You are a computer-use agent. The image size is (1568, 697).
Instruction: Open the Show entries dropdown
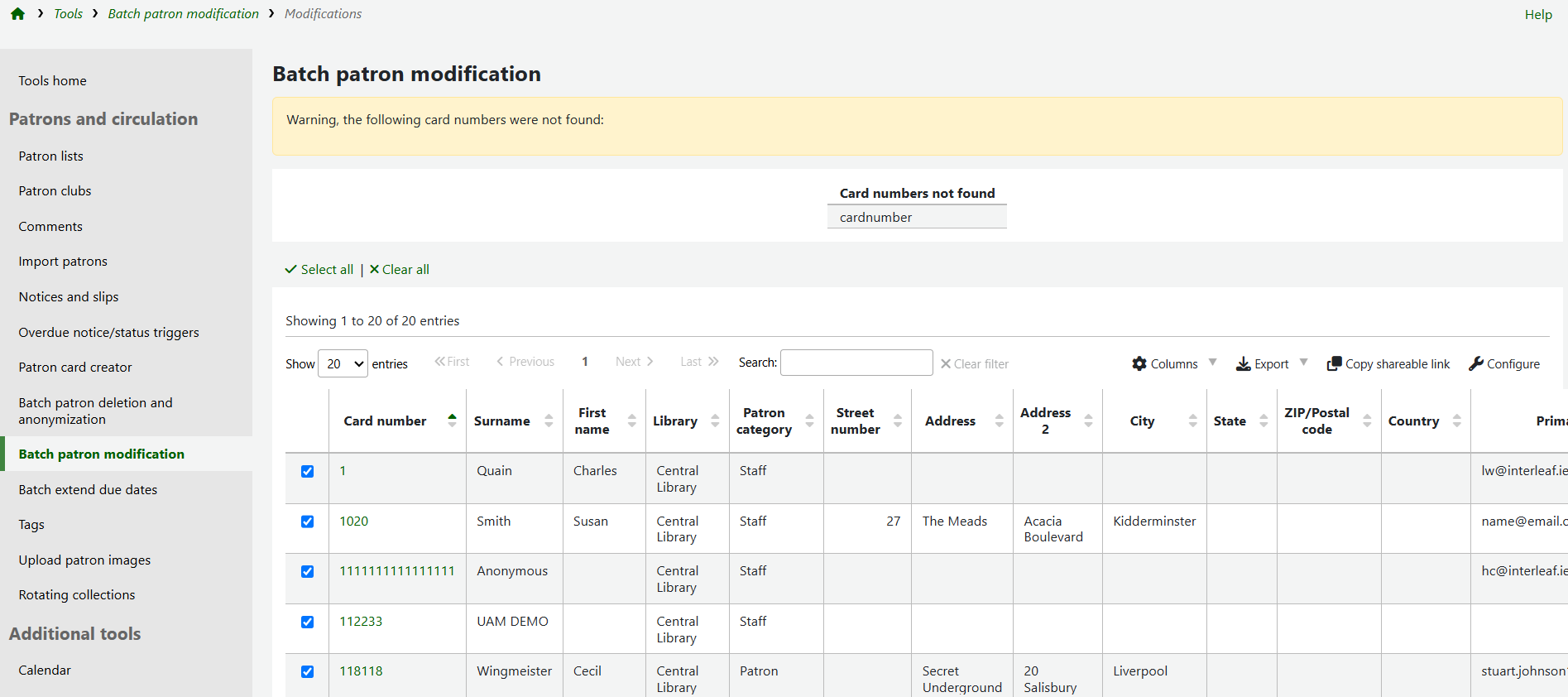343,363
